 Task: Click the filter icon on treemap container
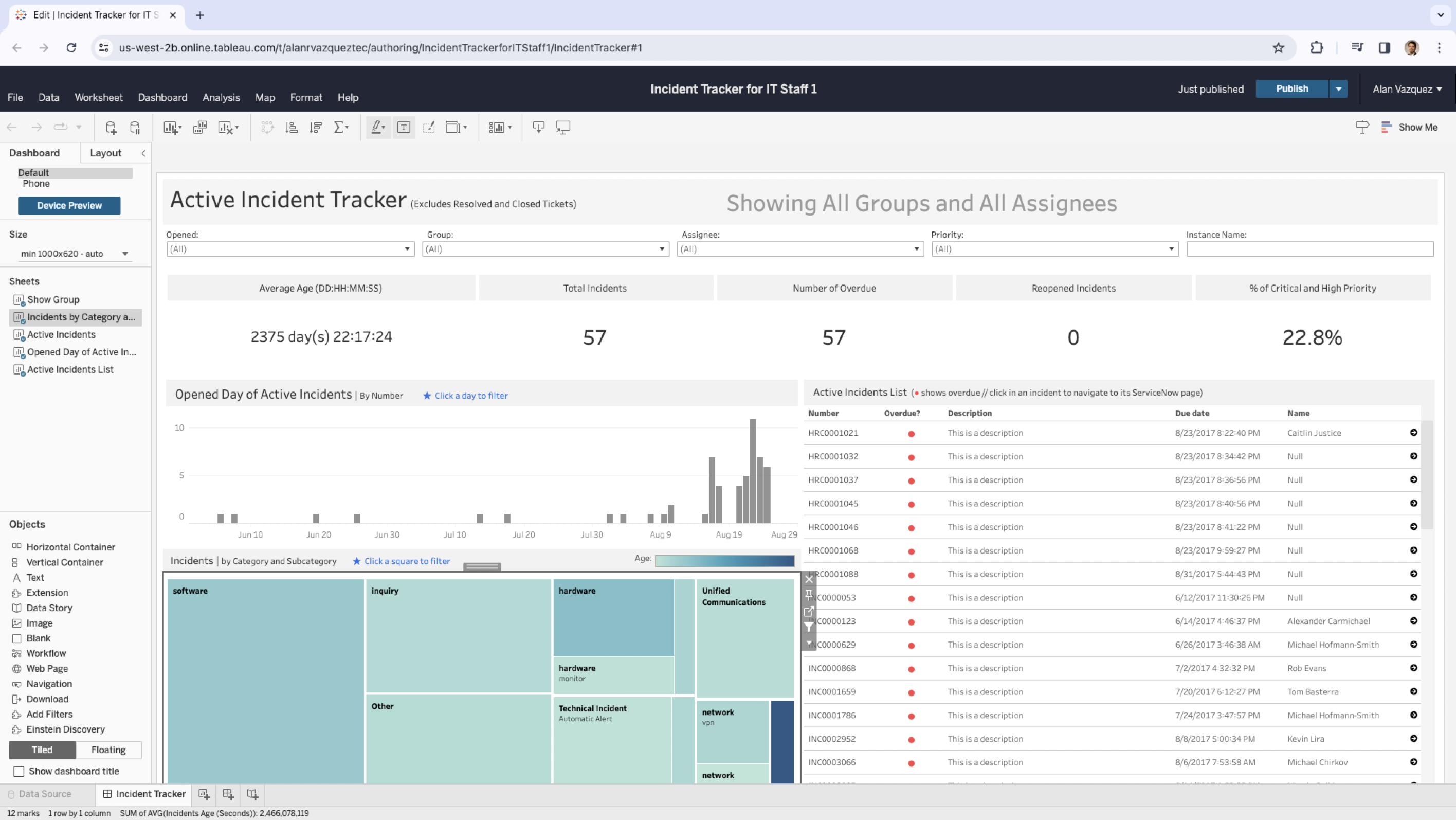coord(809,626)
